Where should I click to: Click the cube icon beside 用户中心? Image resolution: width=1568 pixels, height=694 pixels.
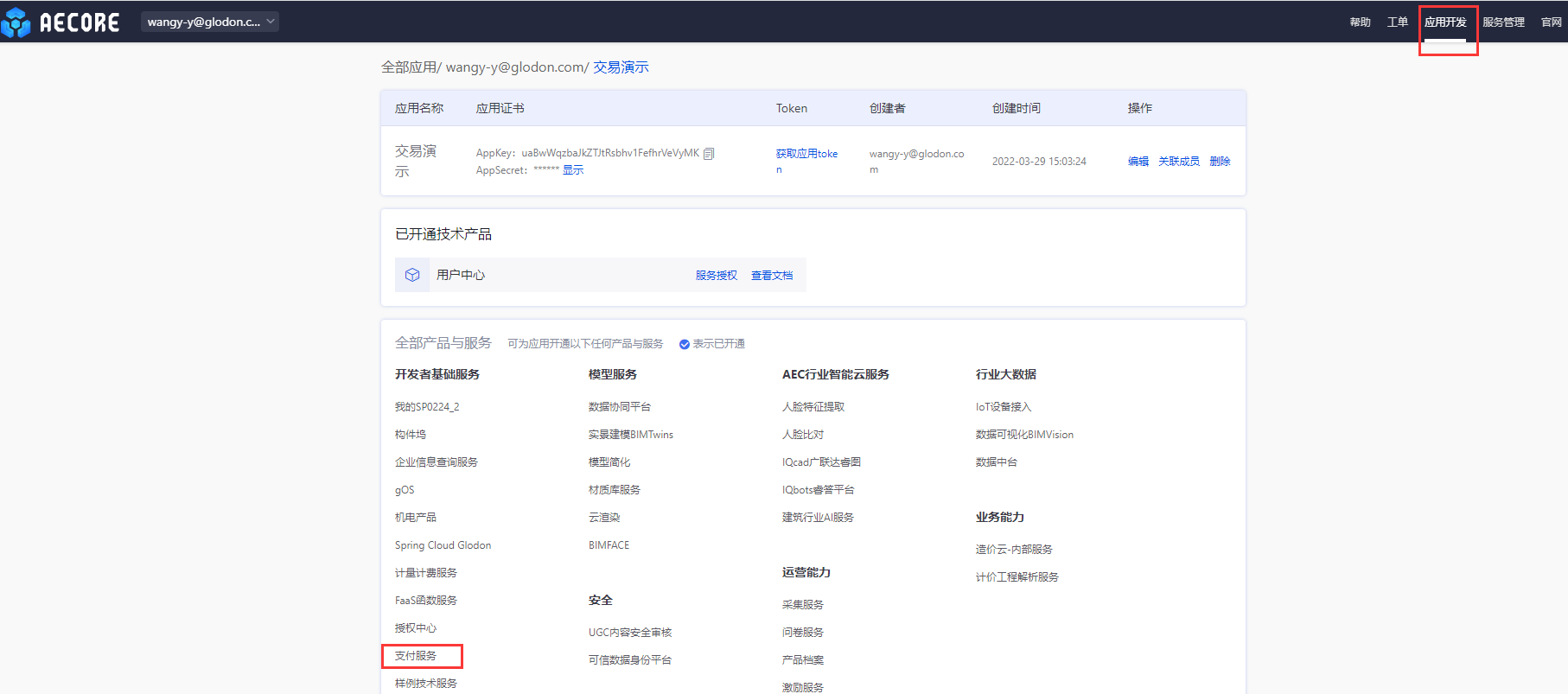(x=412, y=275)
